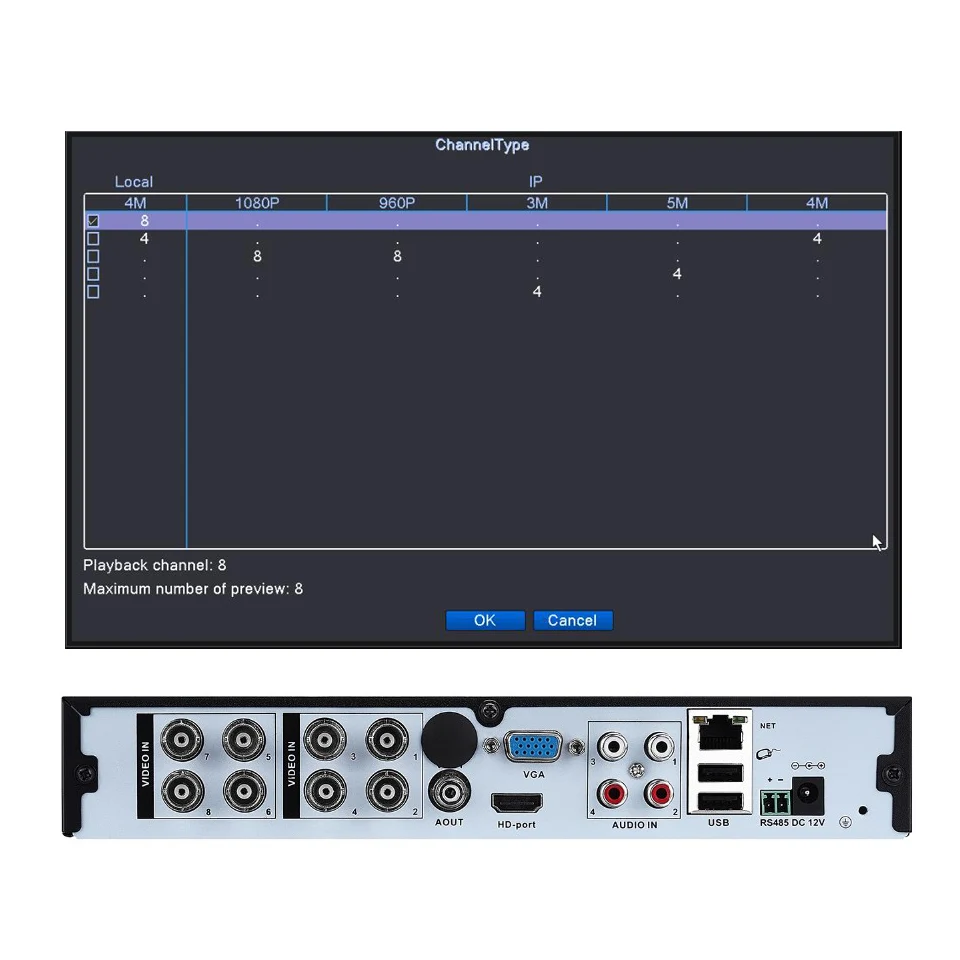
Task: Tick checkbox for Local 4 plus IP 4M 4 row
Action: (93, 238)
